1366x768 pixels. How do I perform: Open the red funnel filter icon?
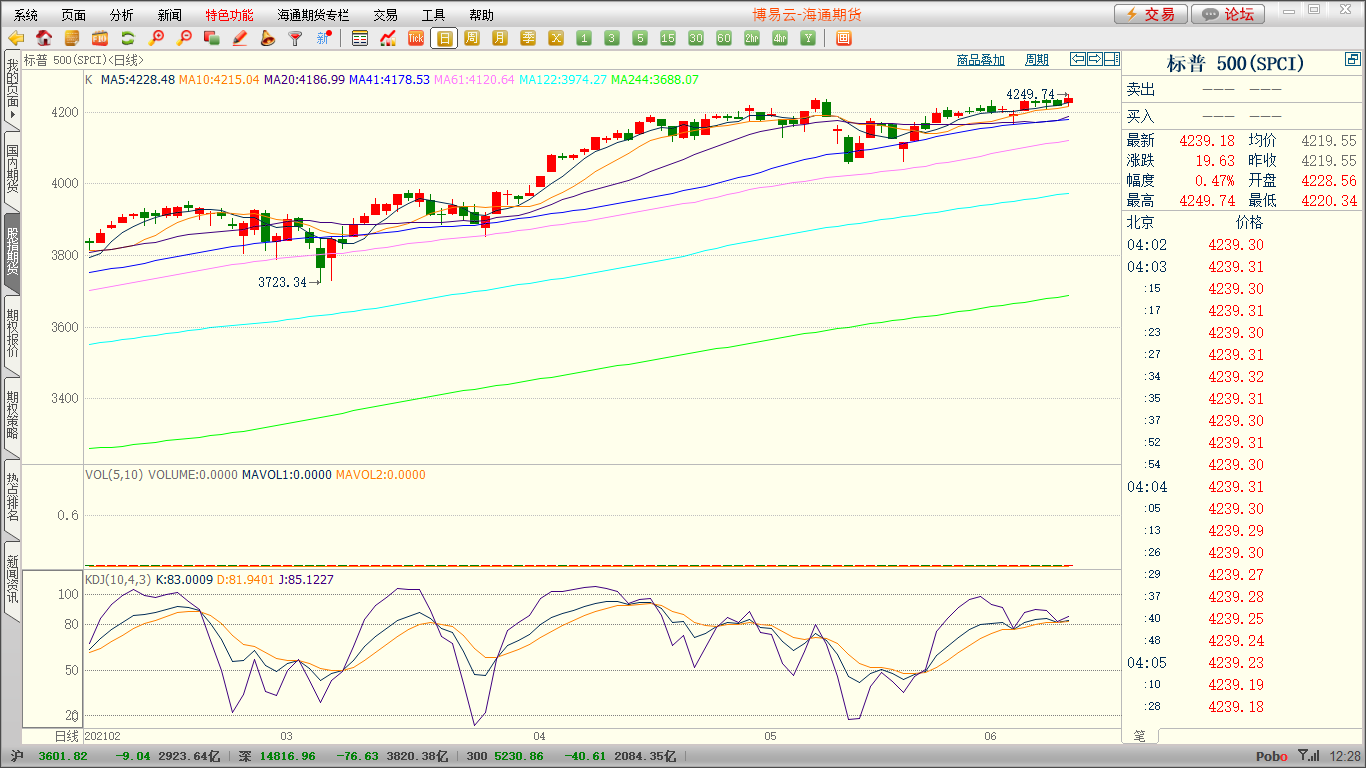[295, 39]
